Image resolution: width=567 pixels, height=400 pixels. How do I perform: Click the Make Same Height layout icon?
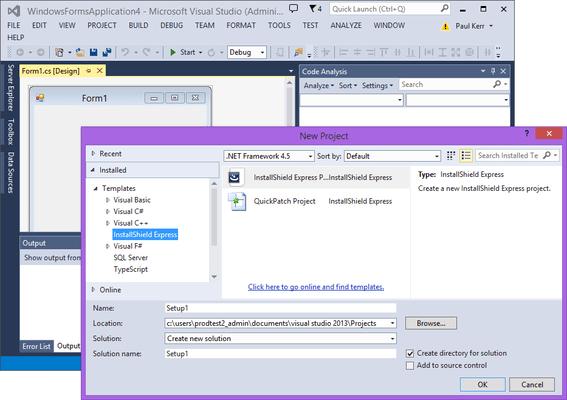[x=443, y=53]
